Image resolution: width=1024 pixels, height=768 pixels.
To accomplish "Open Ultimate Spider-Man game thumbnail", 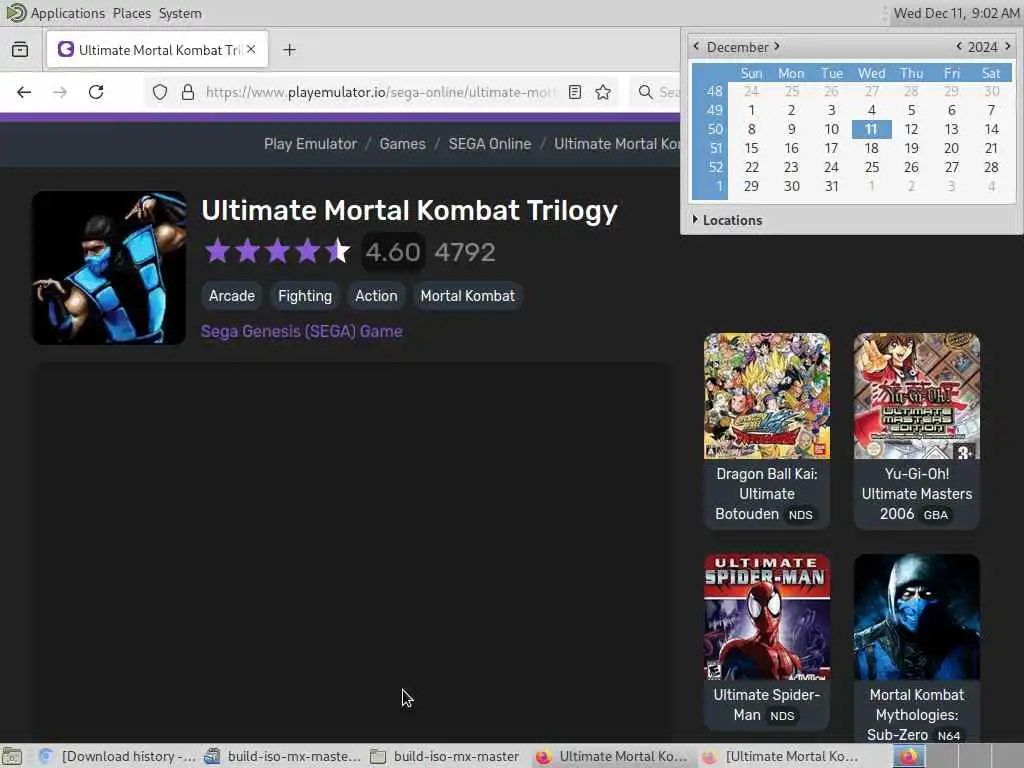I will point(767,617).
